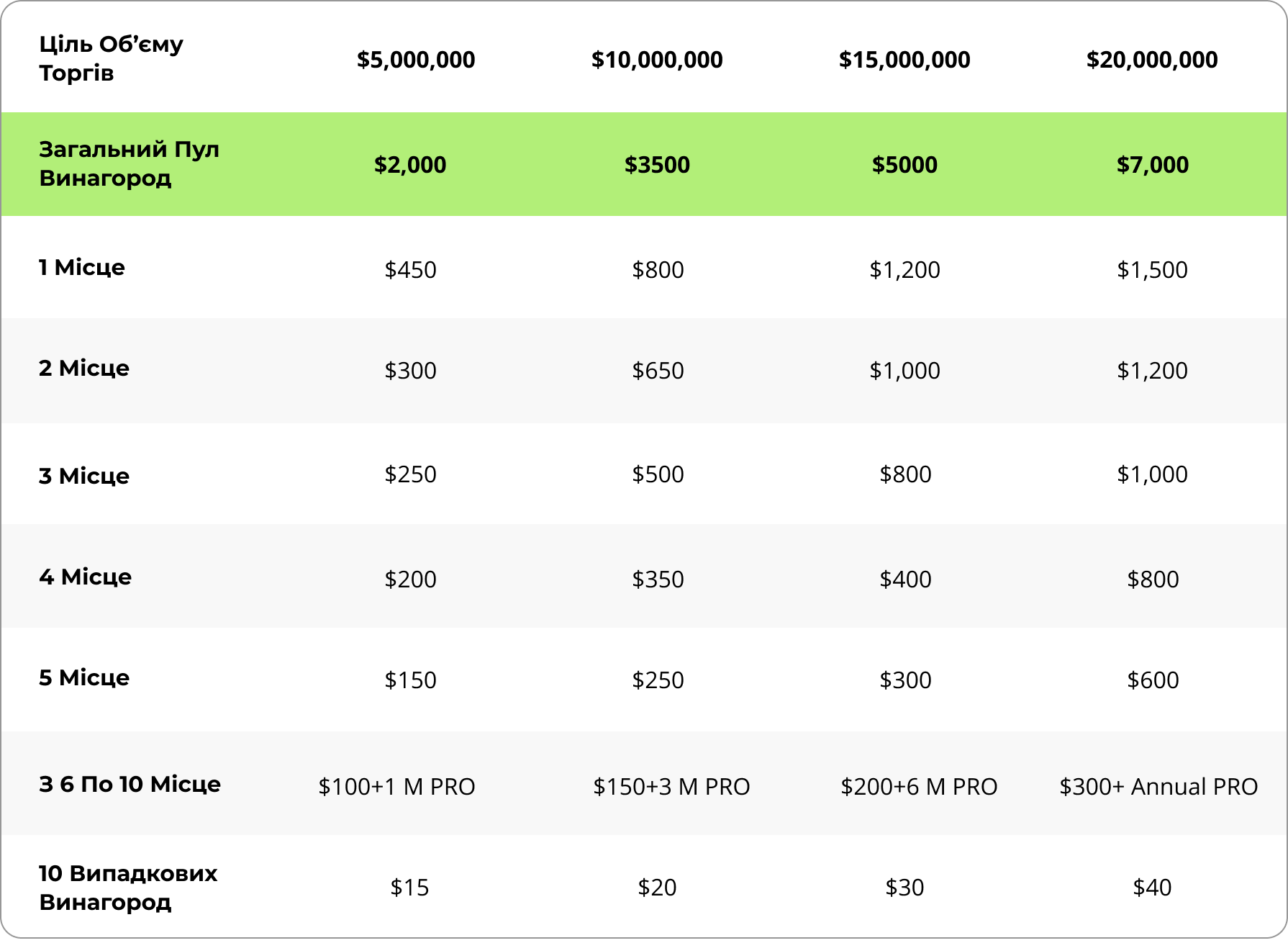
Task: Select the '$300+ Annual PRO' reward cell
Action: 1158,787
